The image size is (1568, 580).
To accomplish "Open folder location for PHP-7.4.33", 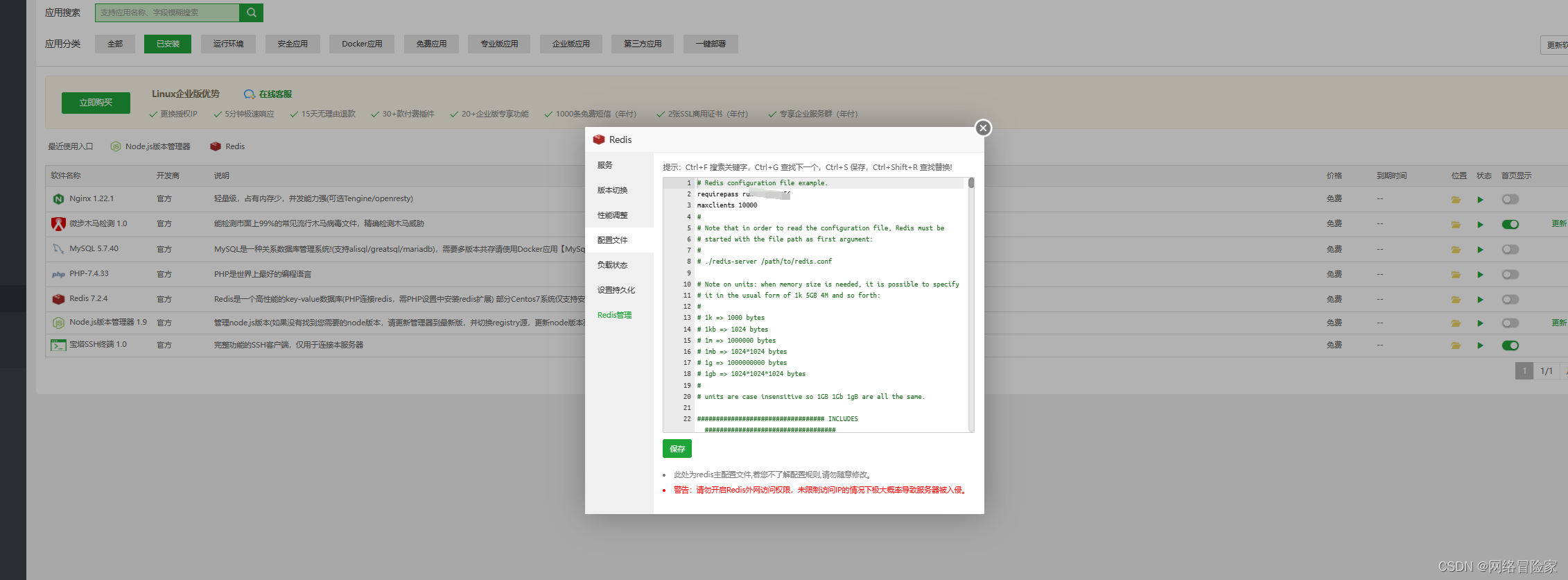I will click(1456, 275).
